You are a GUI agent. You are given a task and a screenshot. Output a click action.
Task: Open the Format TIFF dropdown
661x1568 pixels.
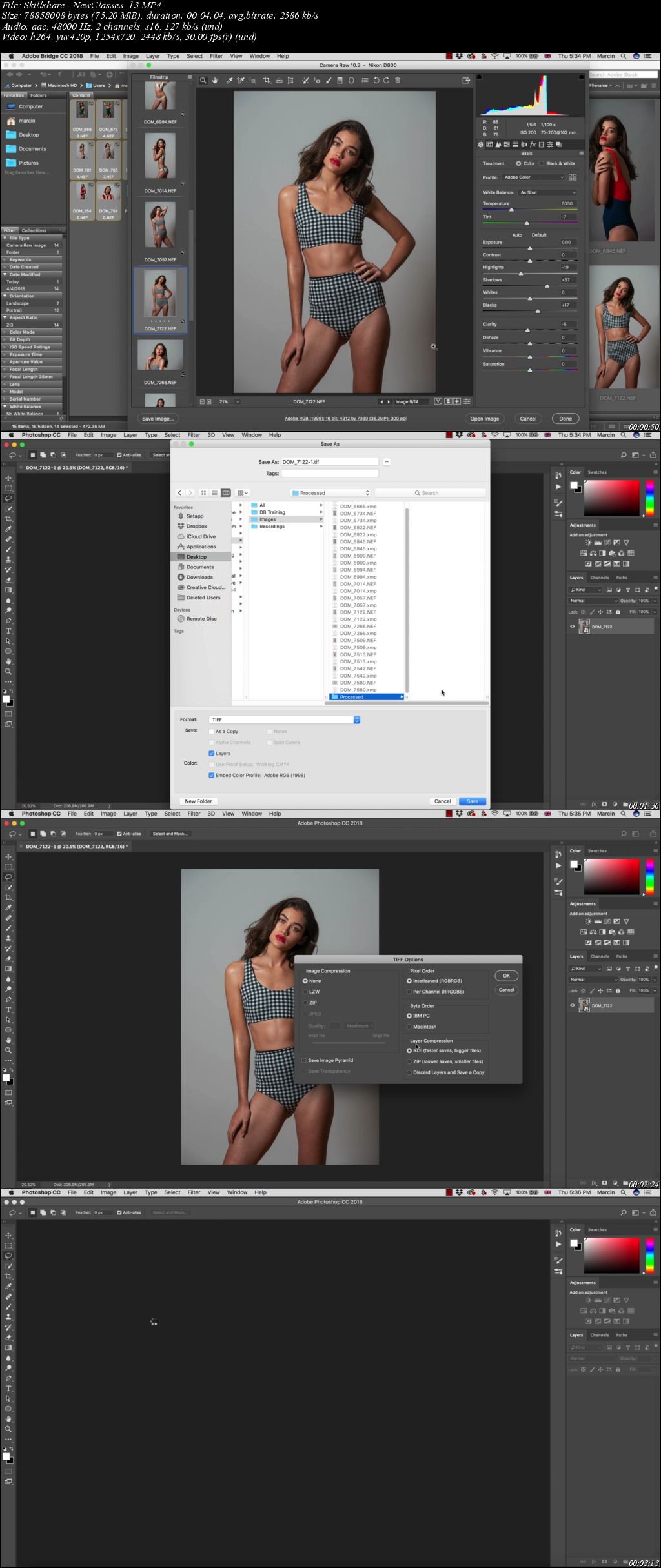pyautogui.click(x=285, y=719)
